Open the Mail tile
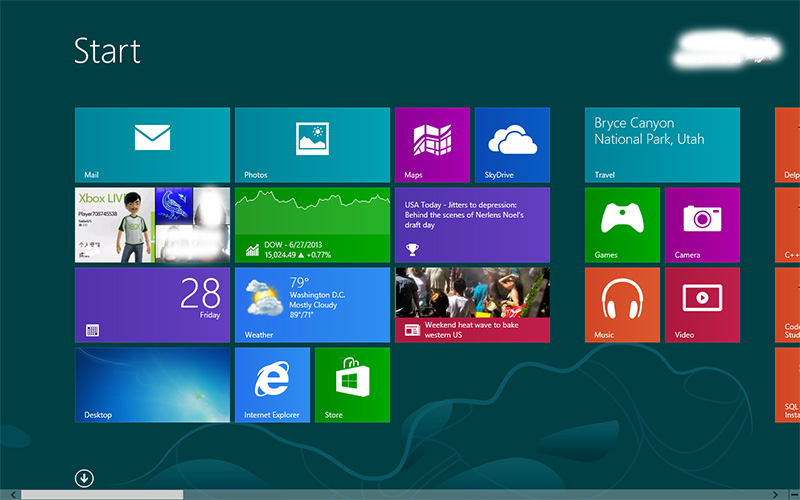800x500 pixels. point(152,144)
